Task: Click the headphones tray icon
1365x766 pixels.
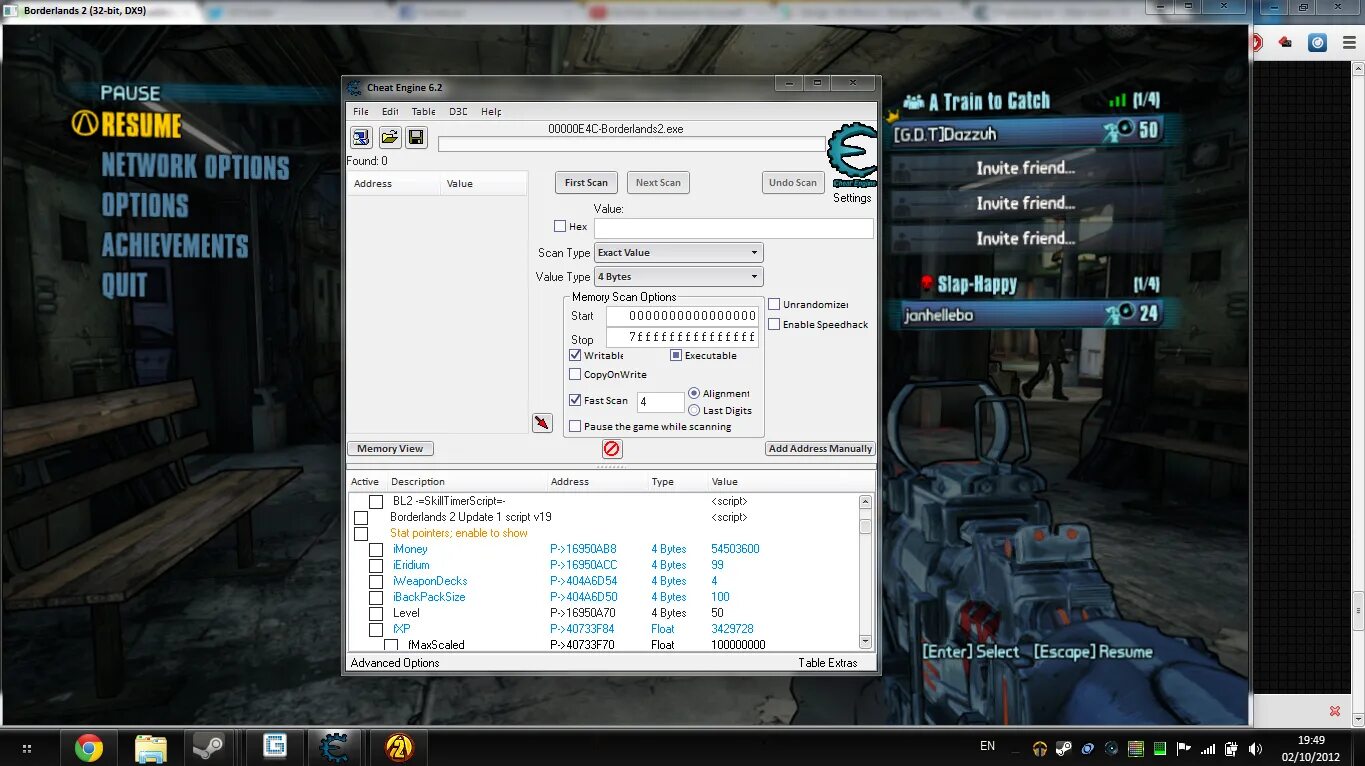Action: pos(1040,748)
